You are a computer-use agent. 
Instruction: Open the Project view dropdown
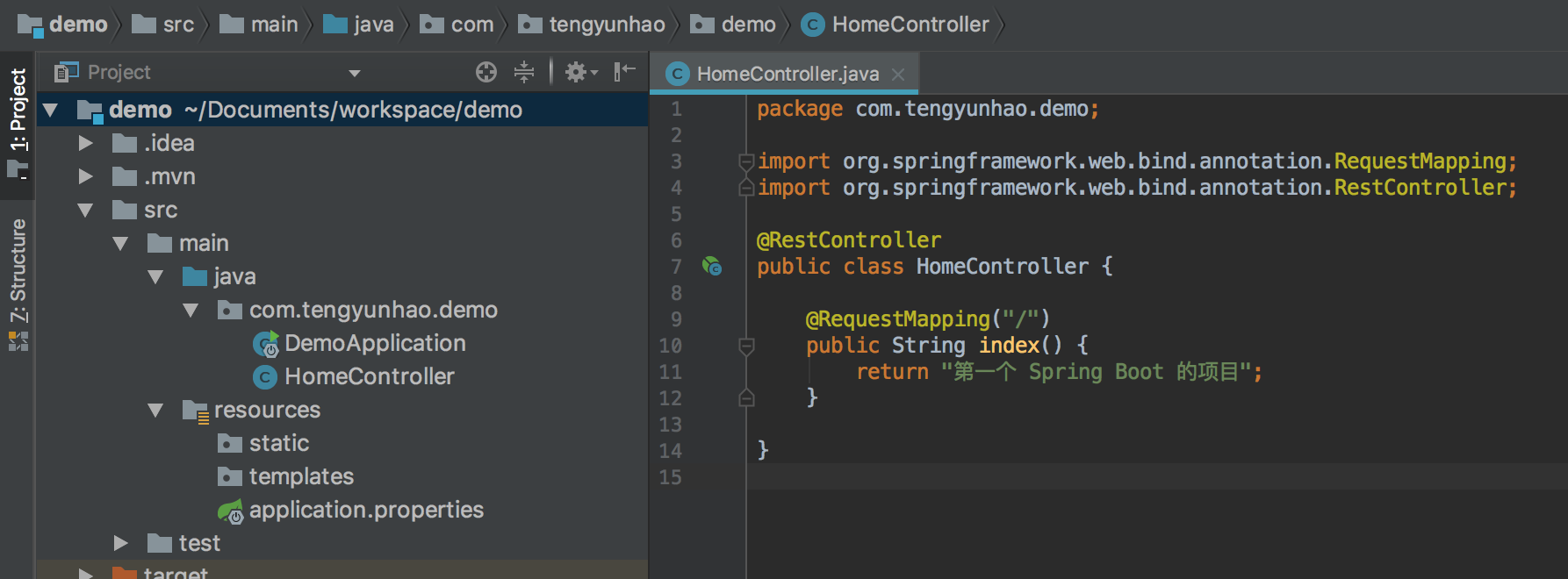pyautogui.click(x=355, y=73)
